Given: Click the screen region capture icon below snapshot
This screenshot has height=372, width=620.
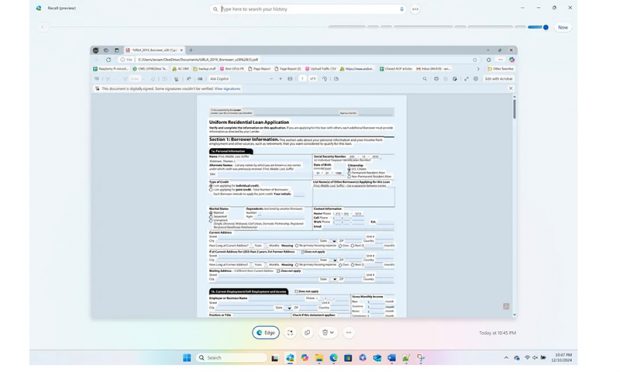Looking at the screenshot, I should pos(290,333).
